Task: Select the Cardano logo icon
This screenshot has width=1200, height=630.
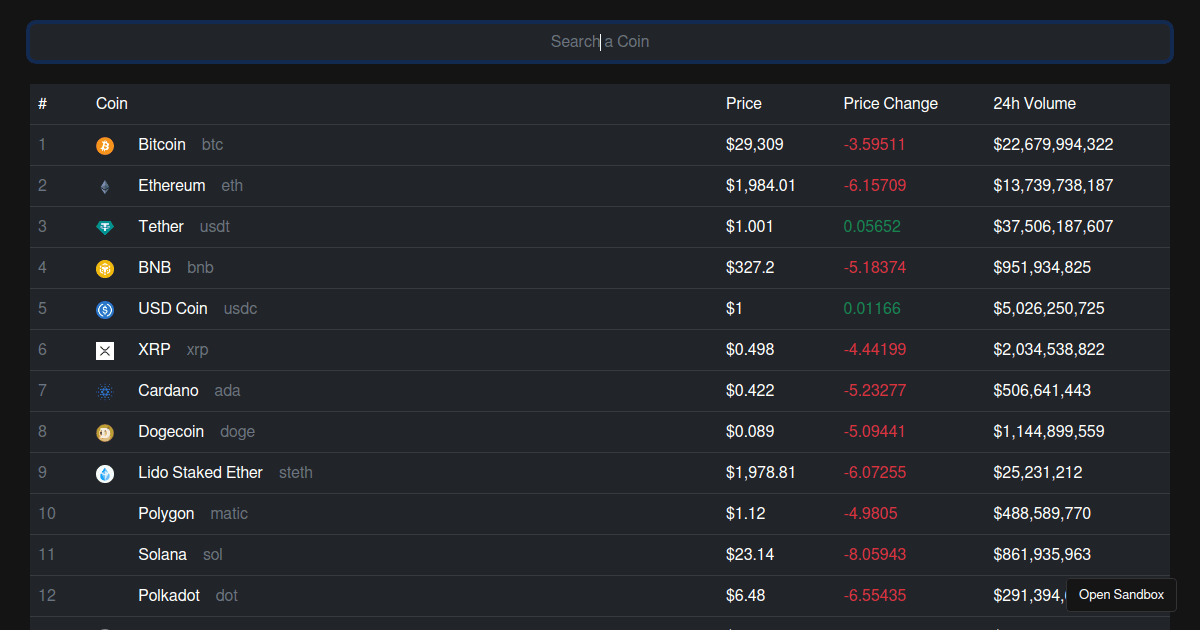Action: point(105,392)
